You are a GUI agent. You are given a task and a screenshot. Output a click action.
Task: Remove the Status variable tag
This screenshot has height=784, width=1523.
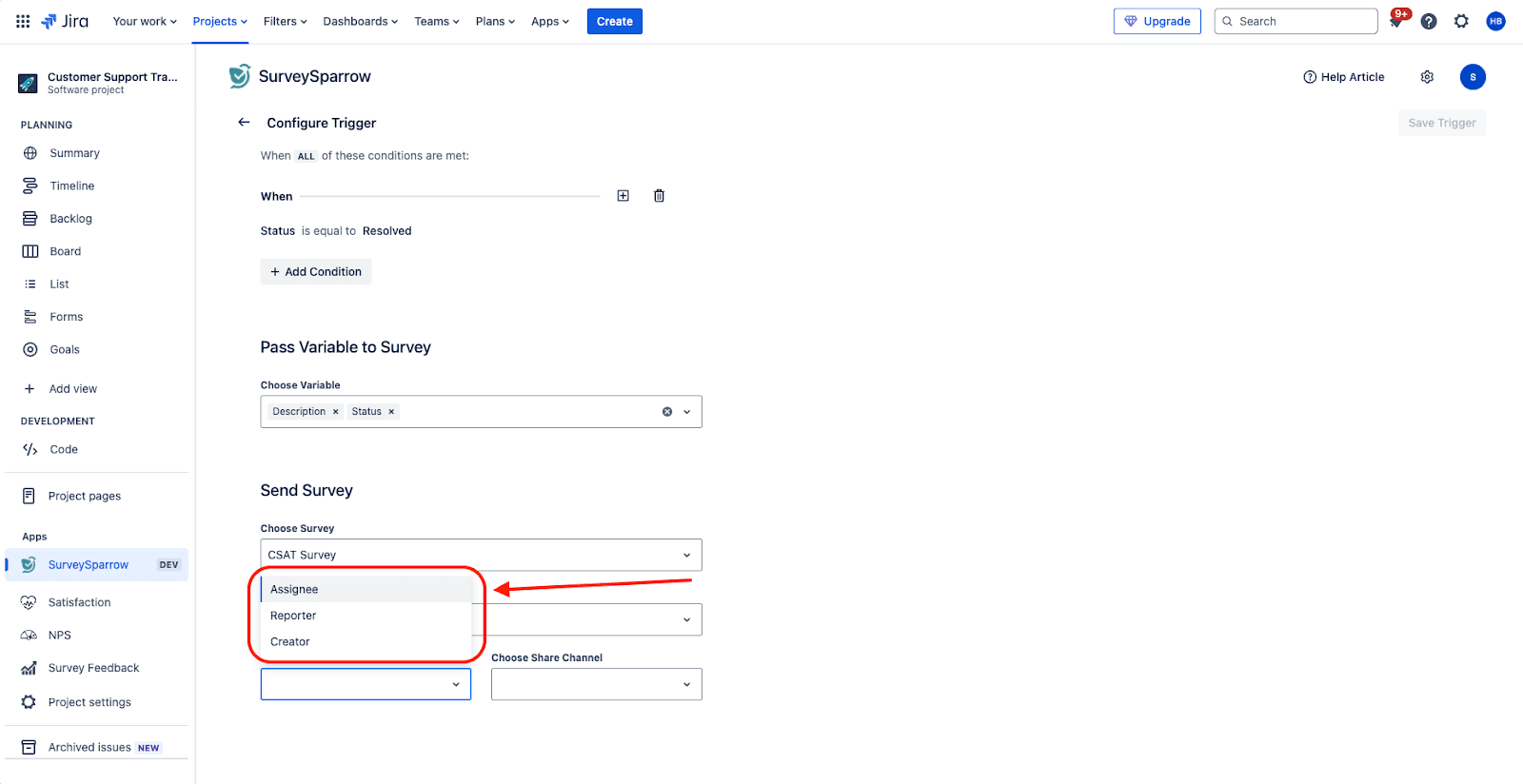point(391,412)
